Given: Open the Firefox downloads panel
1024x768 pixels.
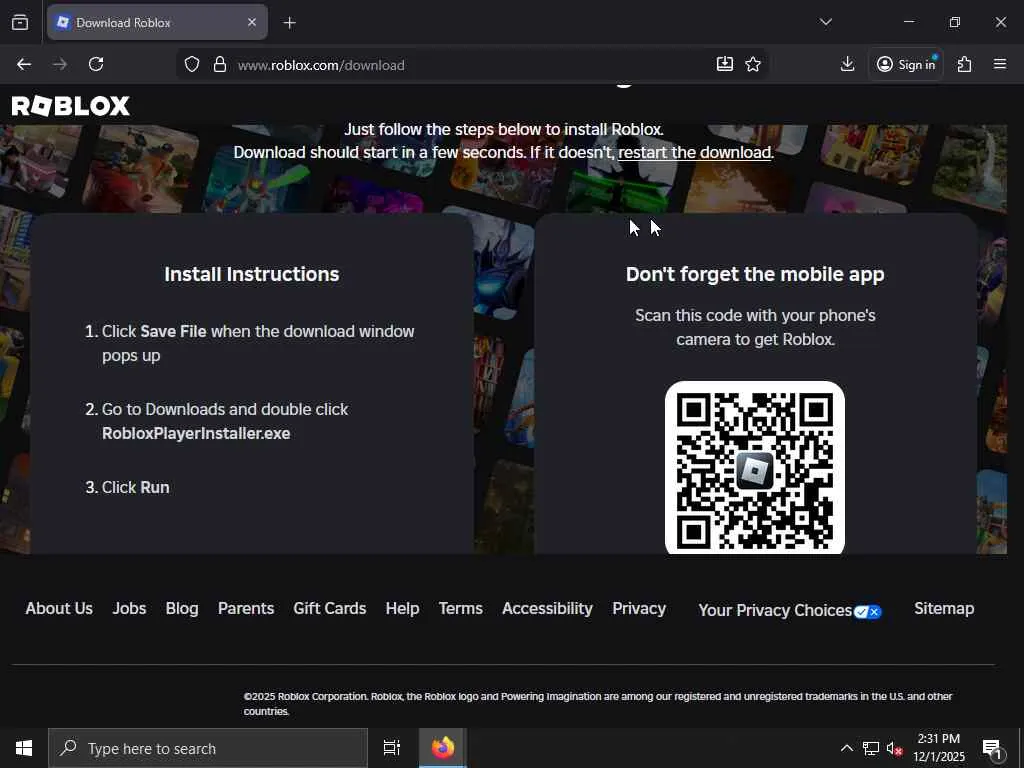Looking at the screenshot, I should click(847, 64).
